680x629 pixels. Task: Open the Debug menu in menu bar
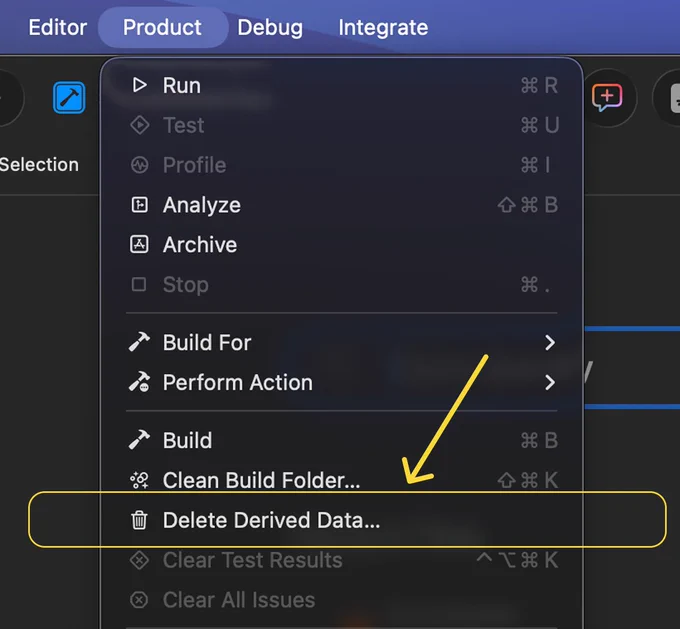(x=270, y=27)
